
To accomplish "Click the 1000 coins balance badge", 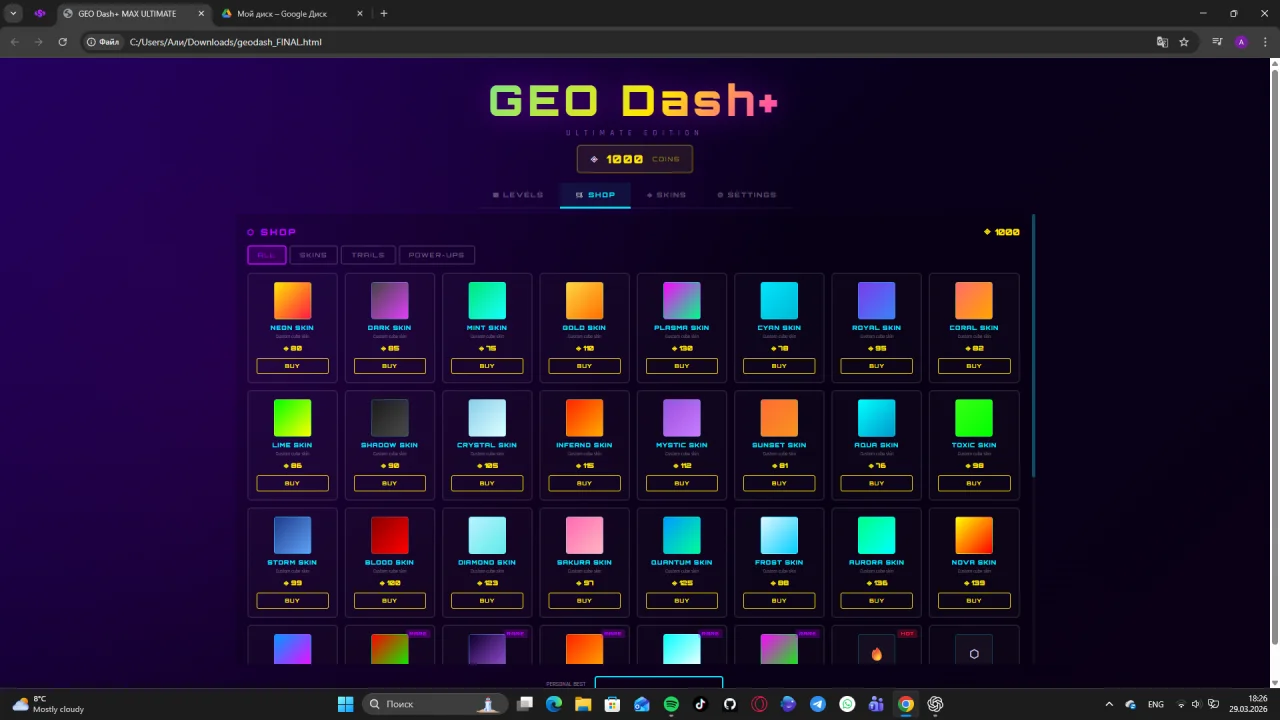I will (635, 159).
